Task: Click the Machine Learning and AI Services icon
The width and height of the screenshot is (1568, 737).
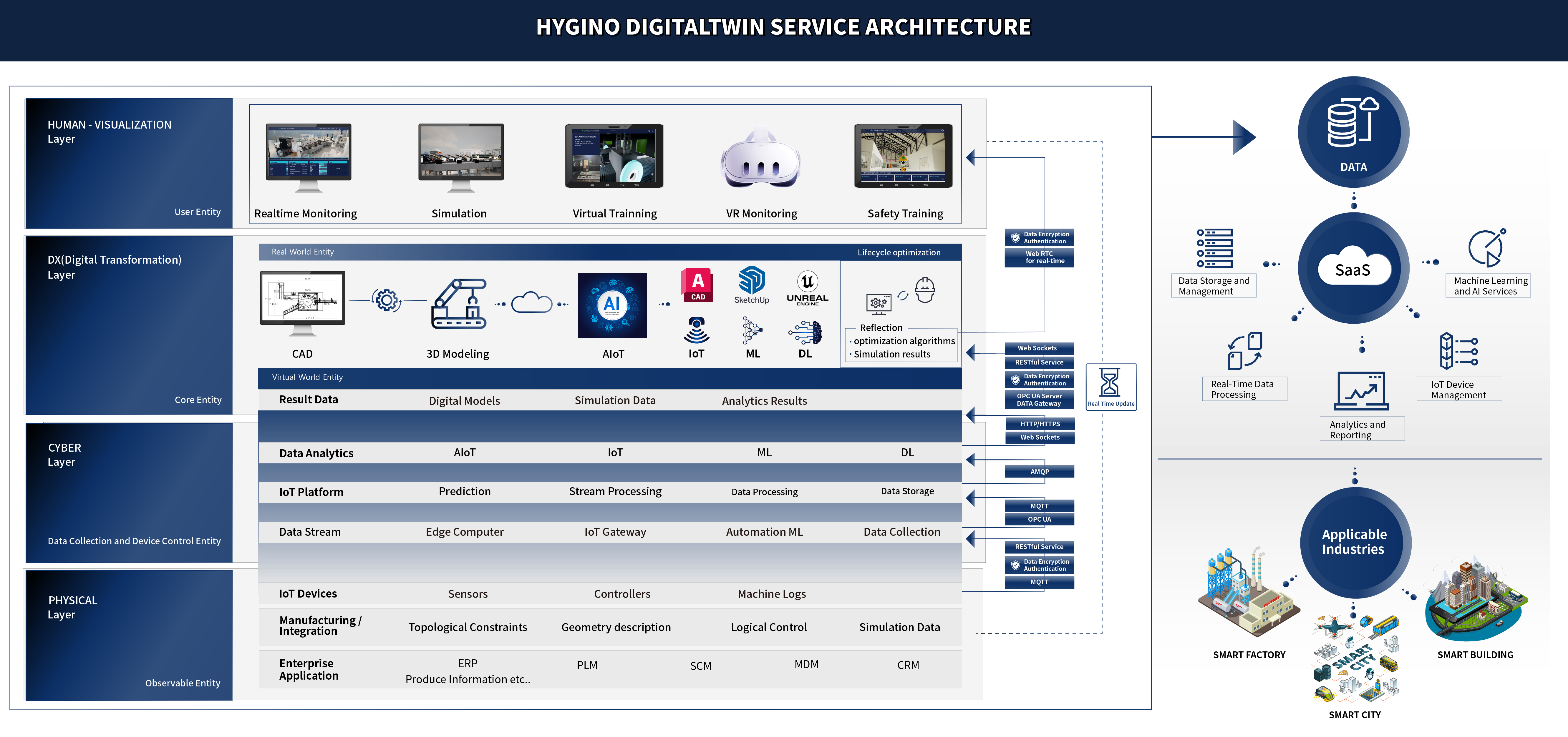Action: click(x=1487, y=247)
